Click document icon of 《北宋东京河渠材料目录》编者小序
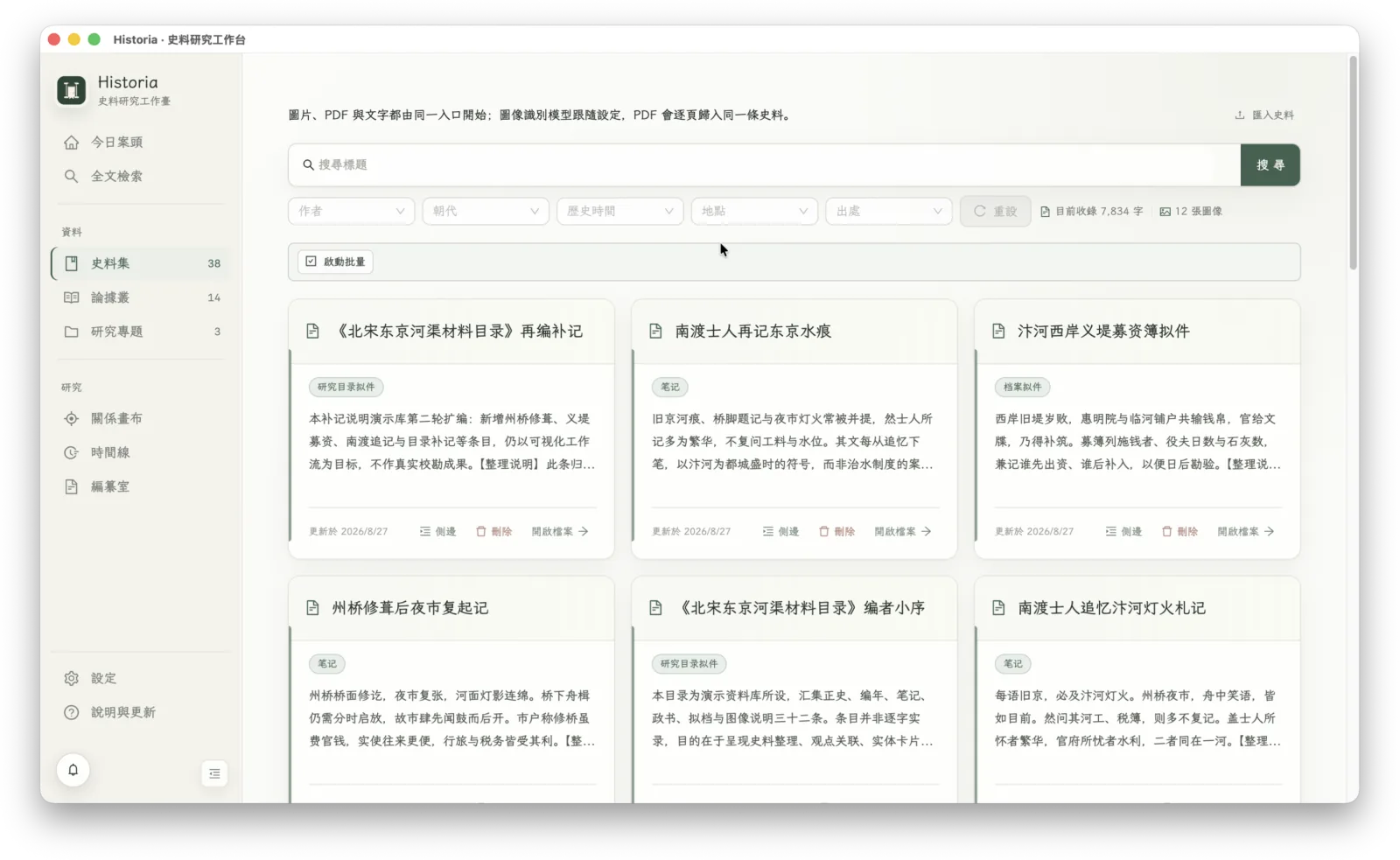The height and width of the screenshot is (860, 1400). (655, 607)
